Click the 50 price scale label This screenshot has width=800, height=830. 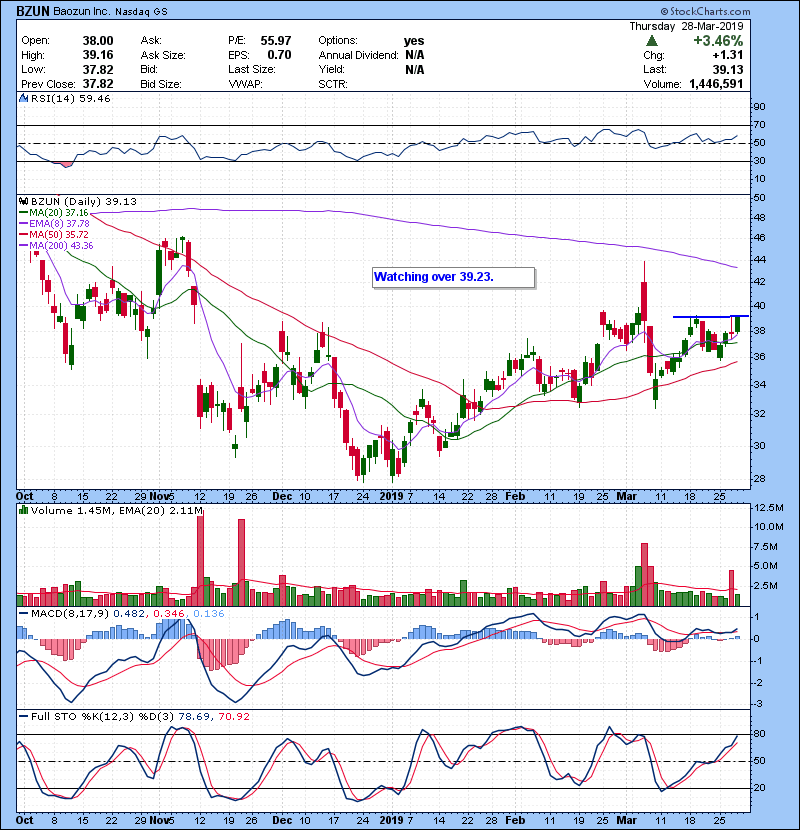[759, 198]
